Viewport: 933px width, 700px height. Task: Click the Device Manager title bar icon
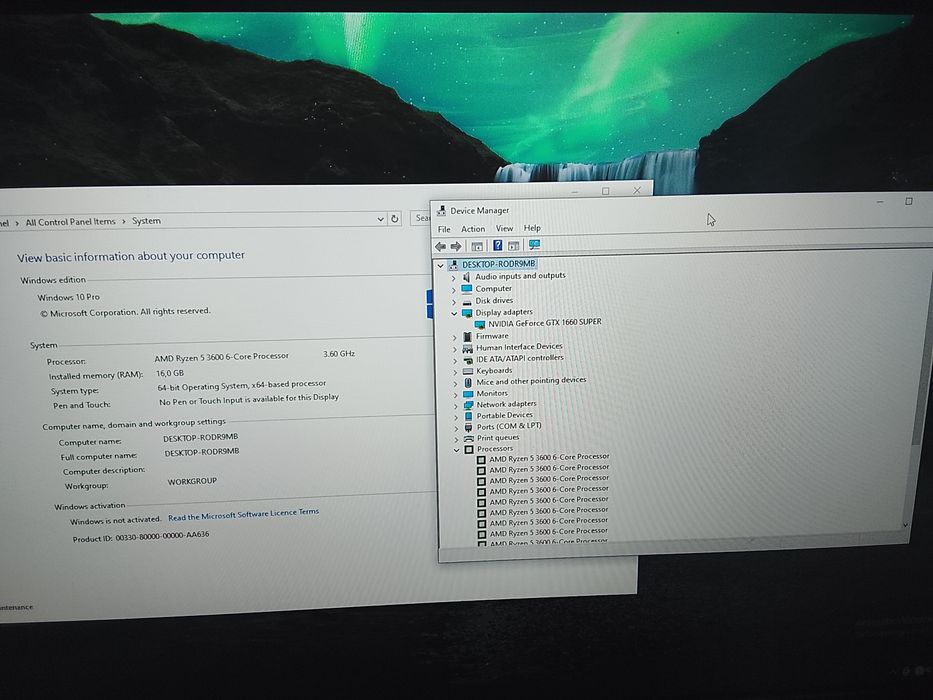pyautogui.click(x=442, y=211)
